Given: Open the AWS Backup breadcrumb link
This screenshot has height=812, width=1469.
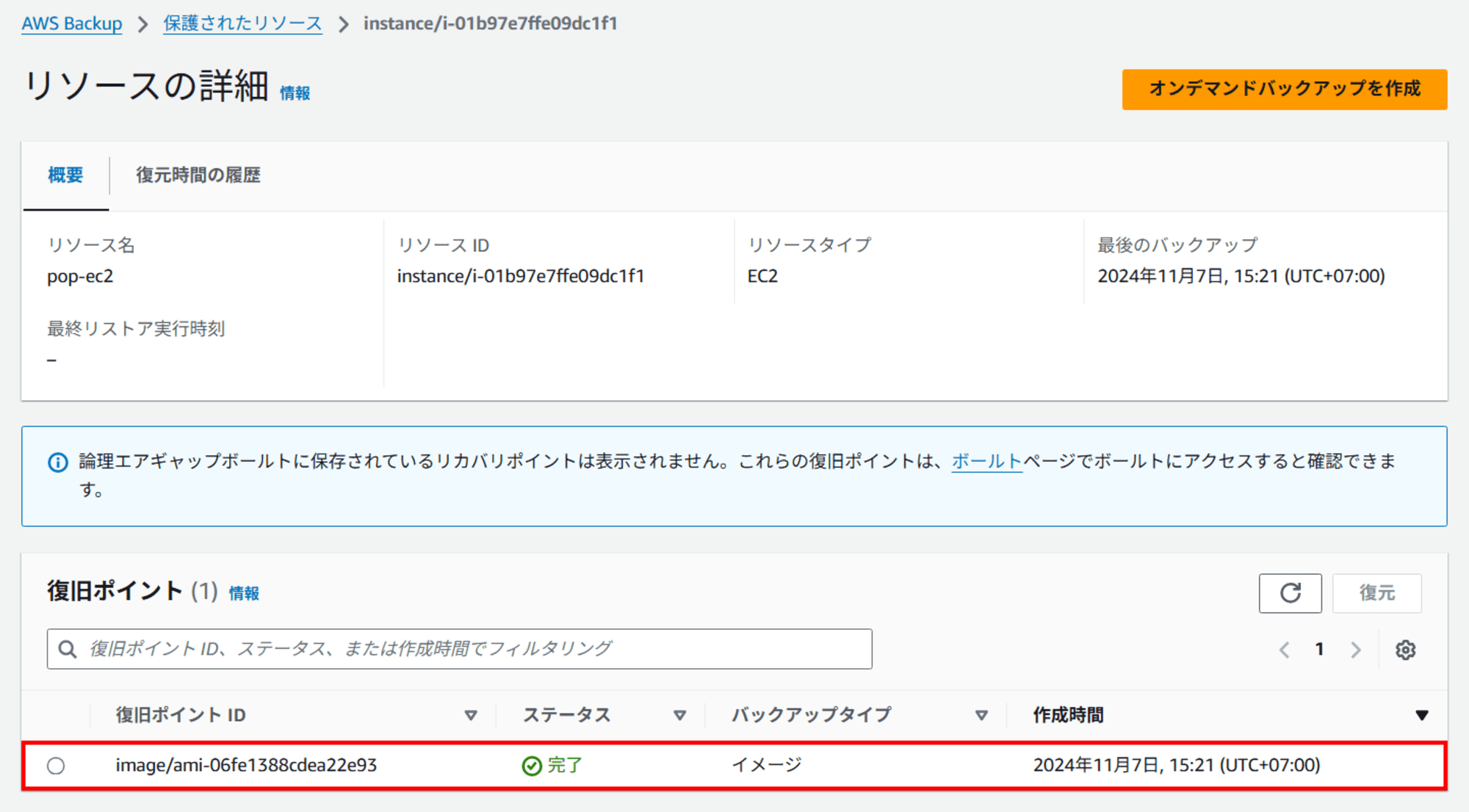Looking at the screenshot, I should click(x=72, y=23).
